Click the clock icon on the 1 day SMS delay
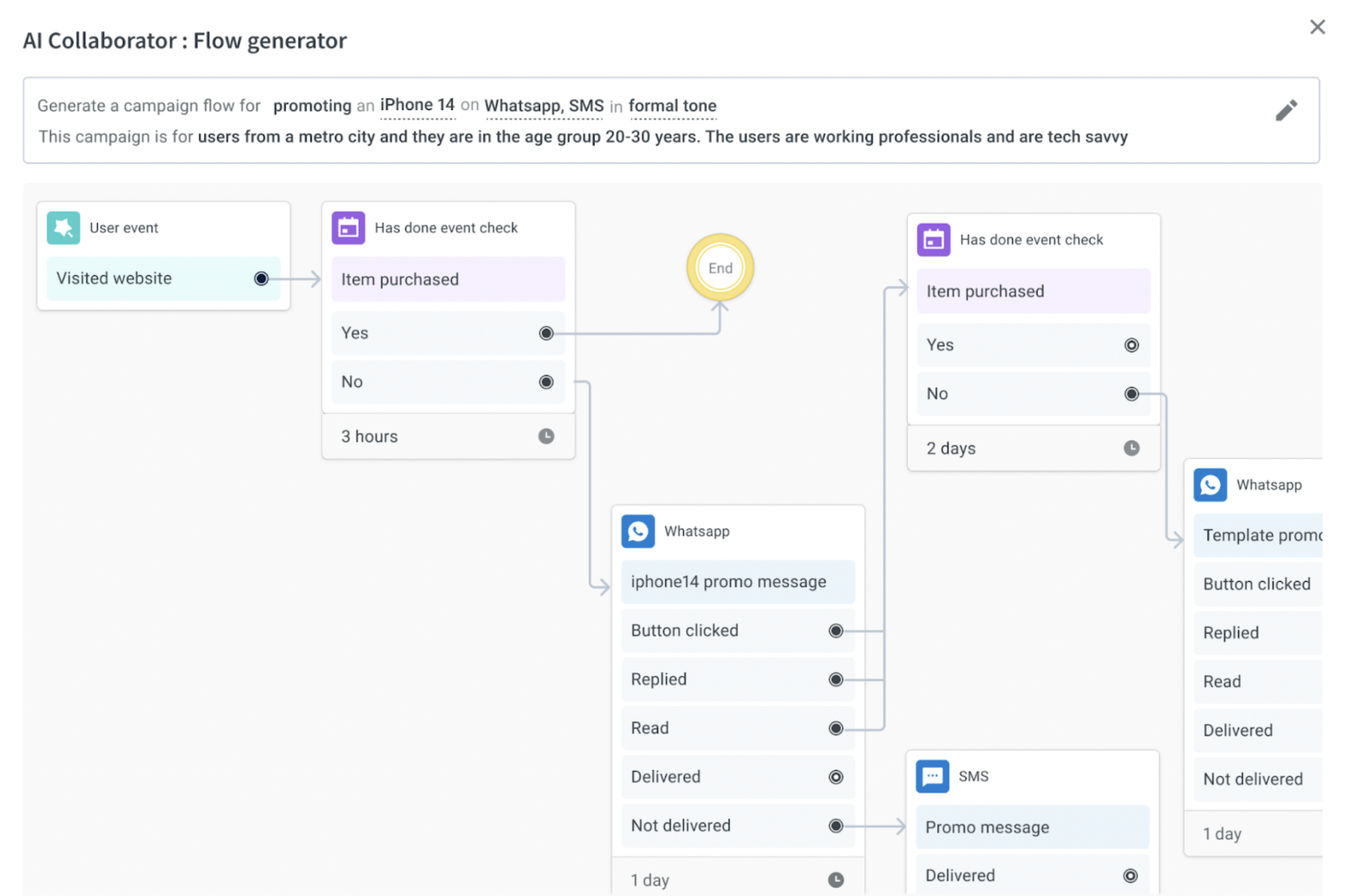This screenshot has width=1349, height=896. [x=837, y=879]
